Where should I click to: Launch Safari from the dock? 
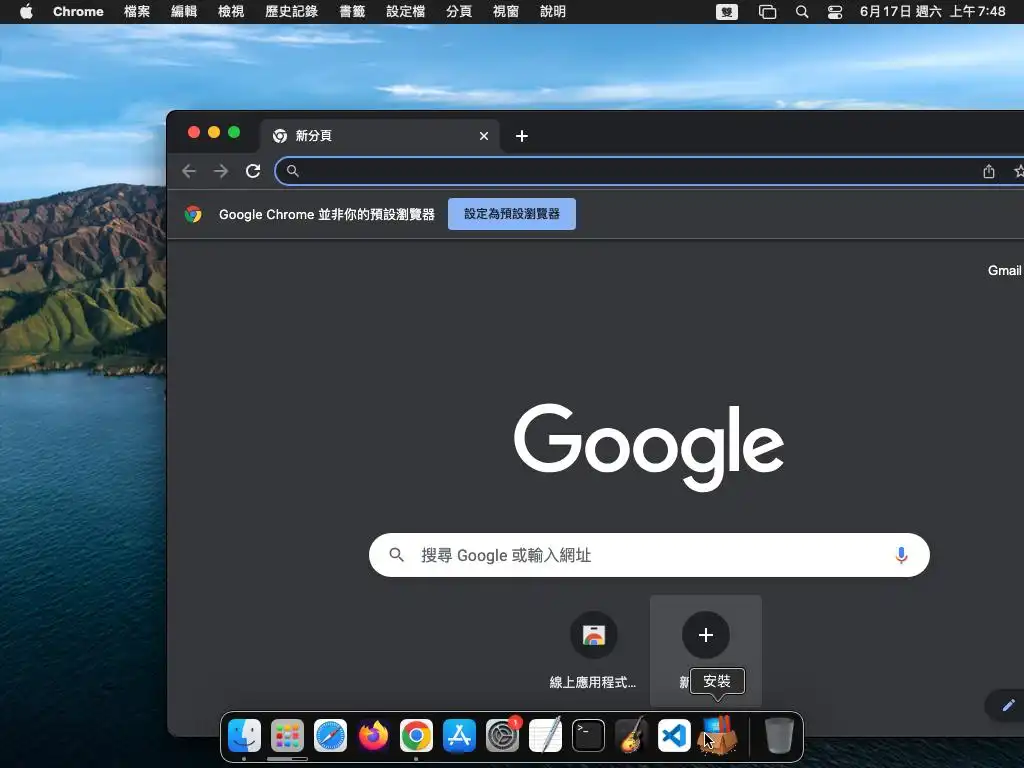click(x=330, y=736)
